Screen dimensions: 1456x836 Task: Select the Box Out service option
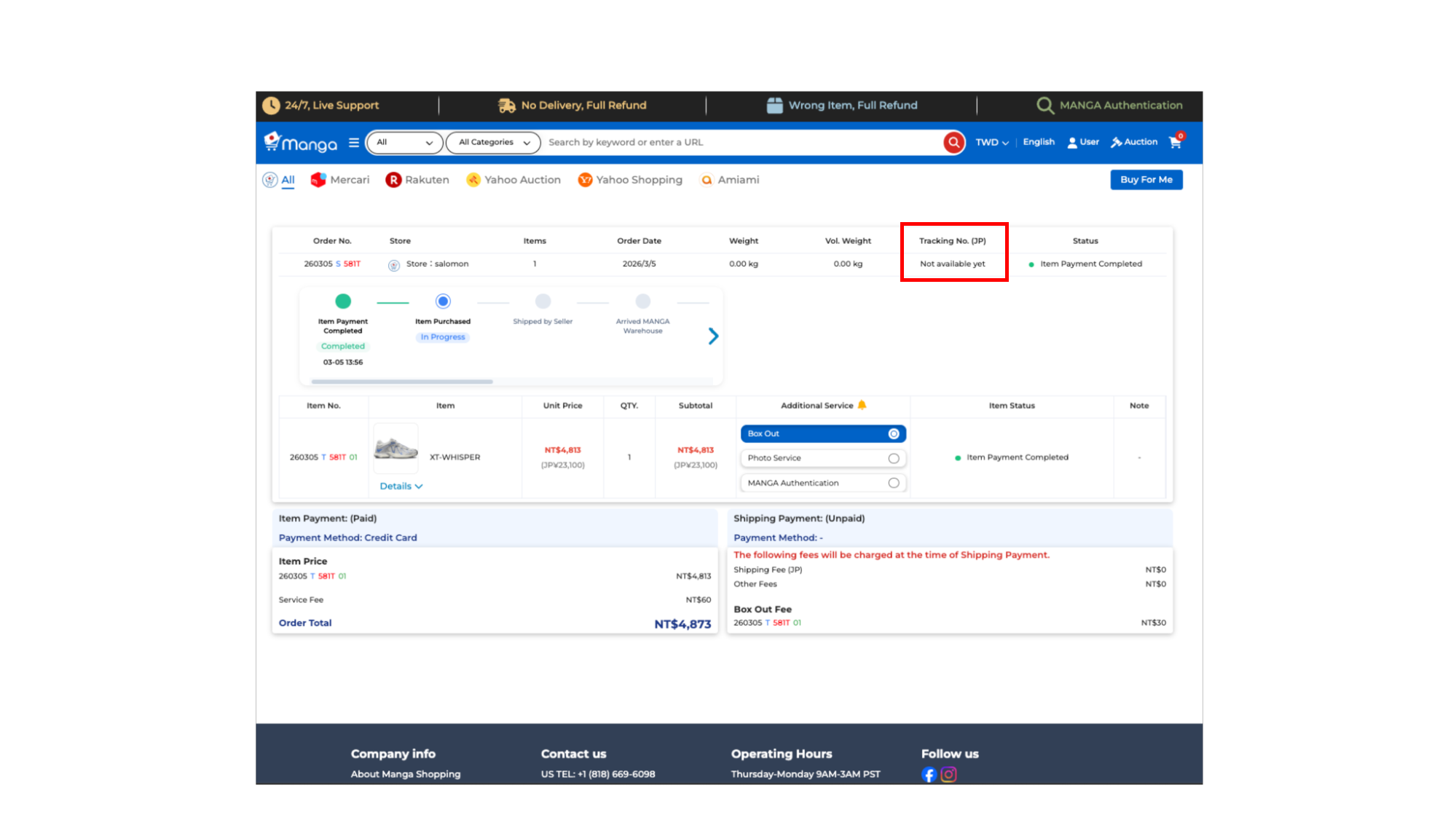point(894,434)
